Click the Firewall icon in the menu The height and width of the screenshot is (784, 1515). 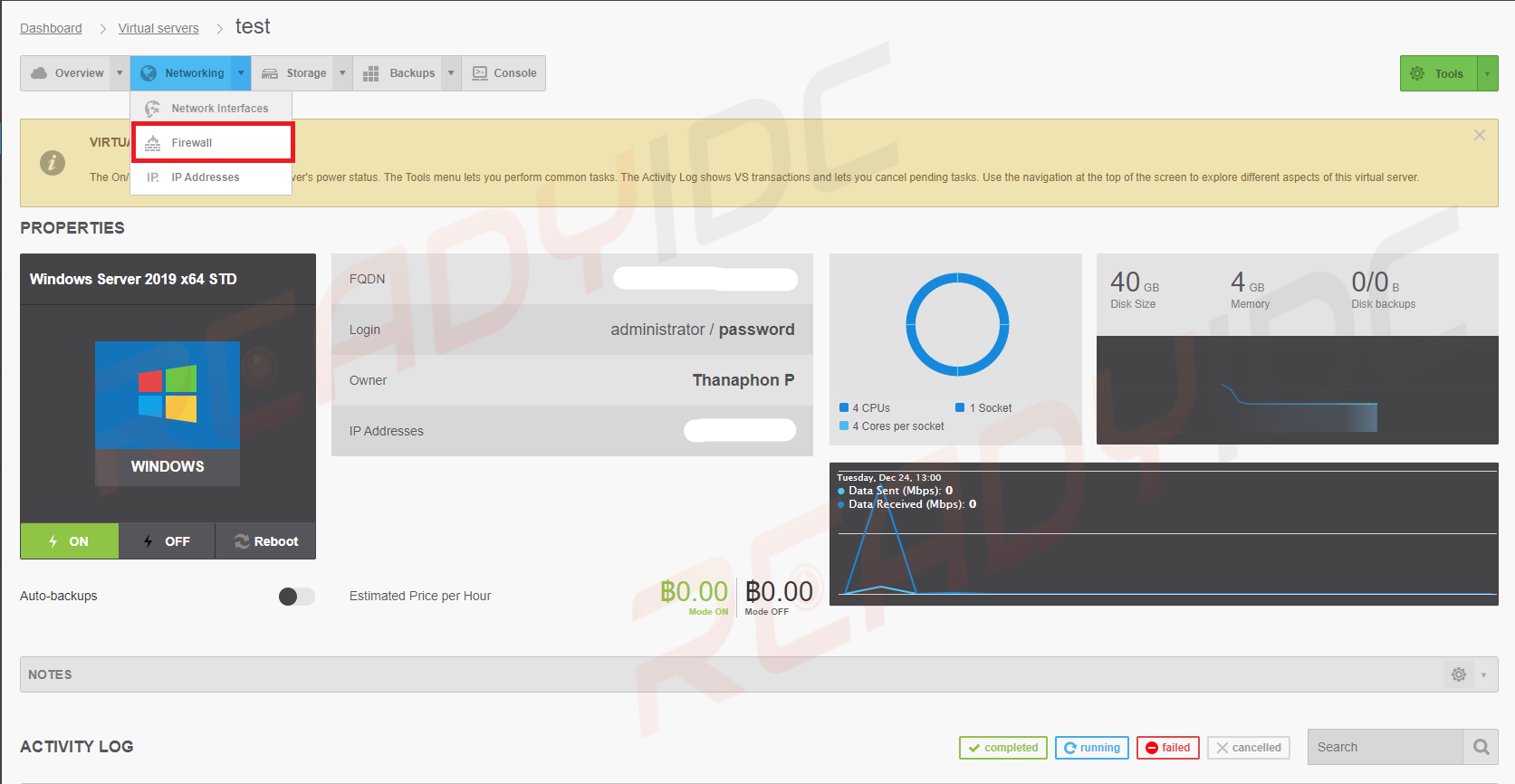(x=153, y=143)
